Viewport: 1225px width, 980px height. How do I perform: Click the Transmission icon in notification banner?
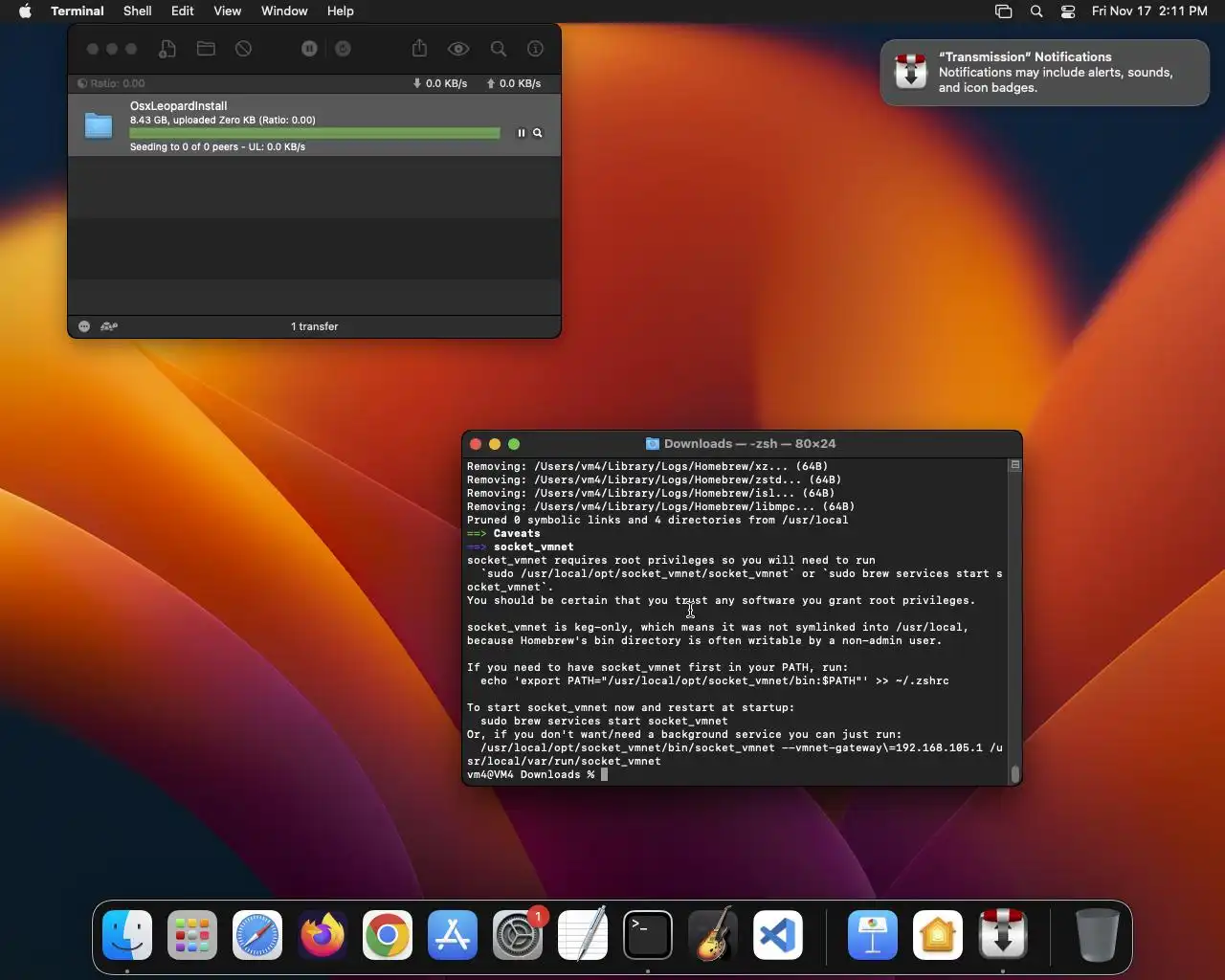[910, 72]
